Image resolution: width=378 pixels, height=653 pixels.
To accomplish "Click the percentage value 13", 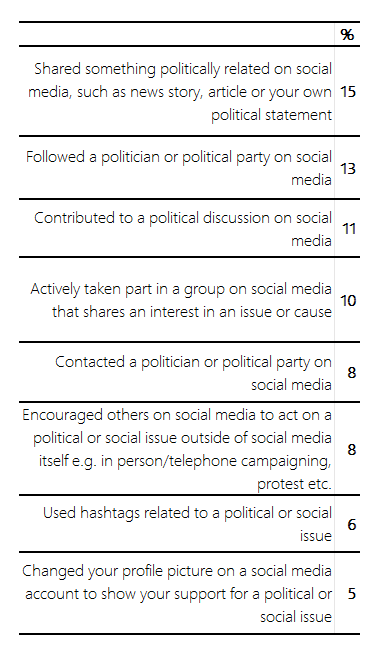I will (348, 169).
